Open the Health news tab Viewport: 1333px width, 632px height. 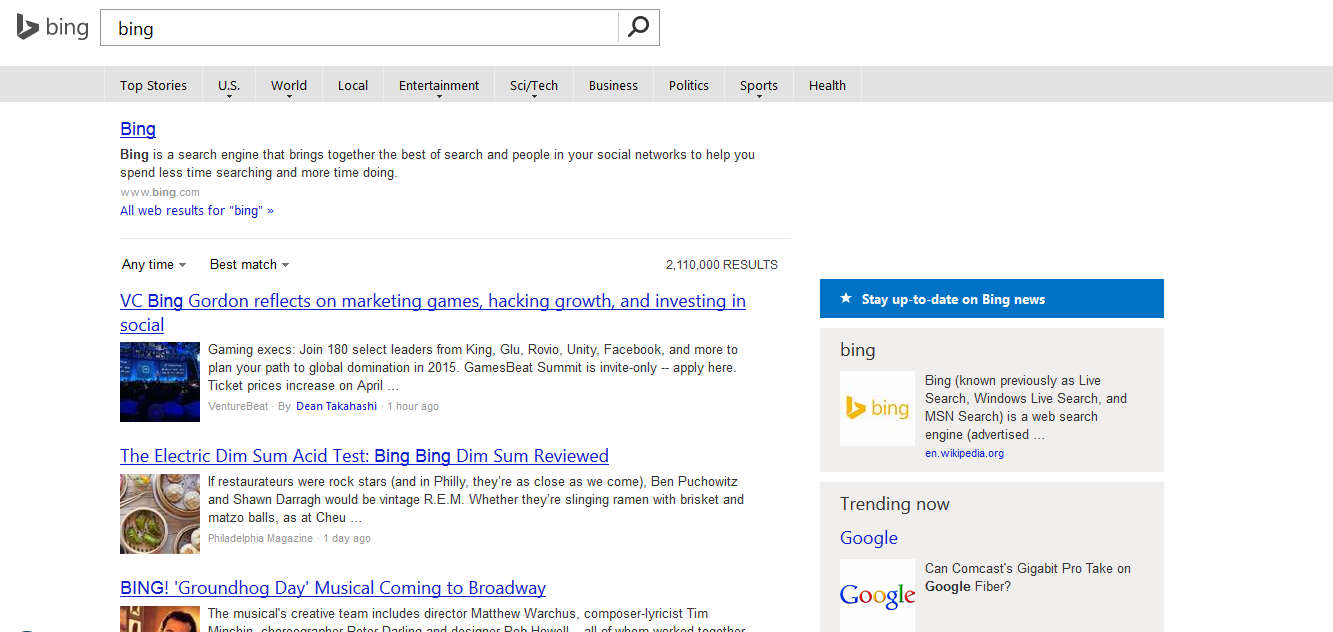[x=826, y=85]
